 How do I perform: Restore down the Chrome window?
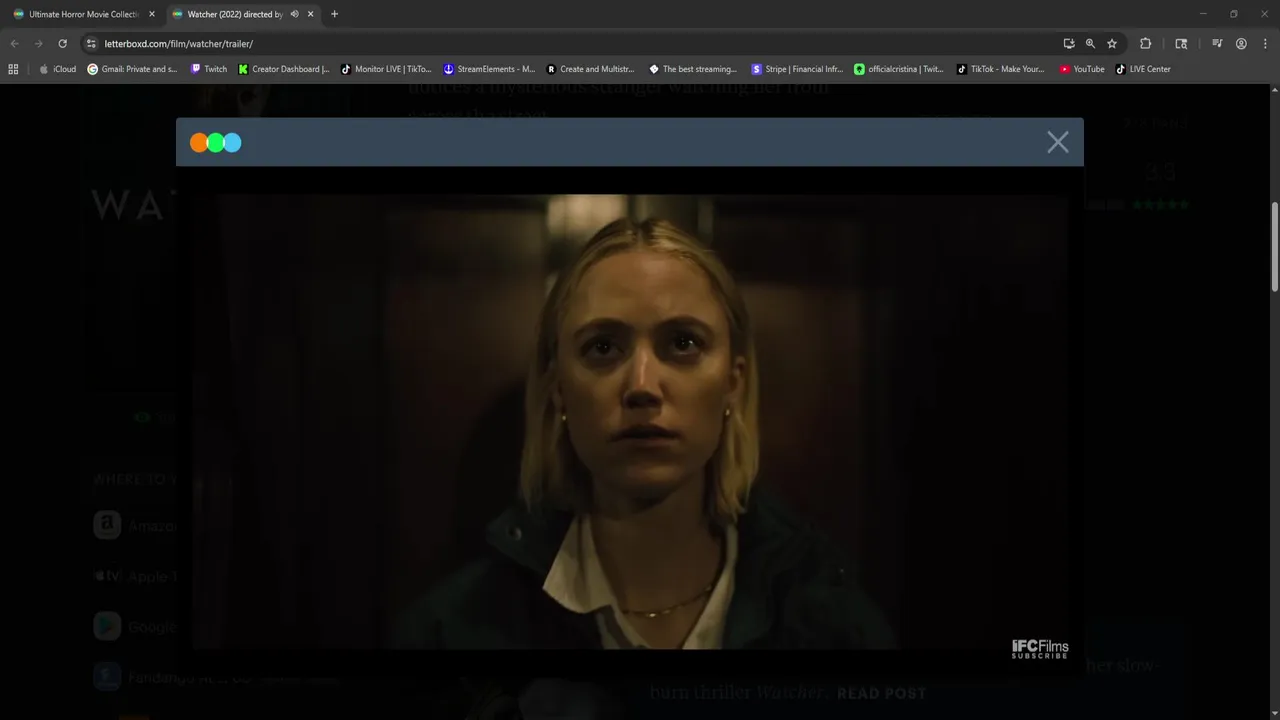1234,14
